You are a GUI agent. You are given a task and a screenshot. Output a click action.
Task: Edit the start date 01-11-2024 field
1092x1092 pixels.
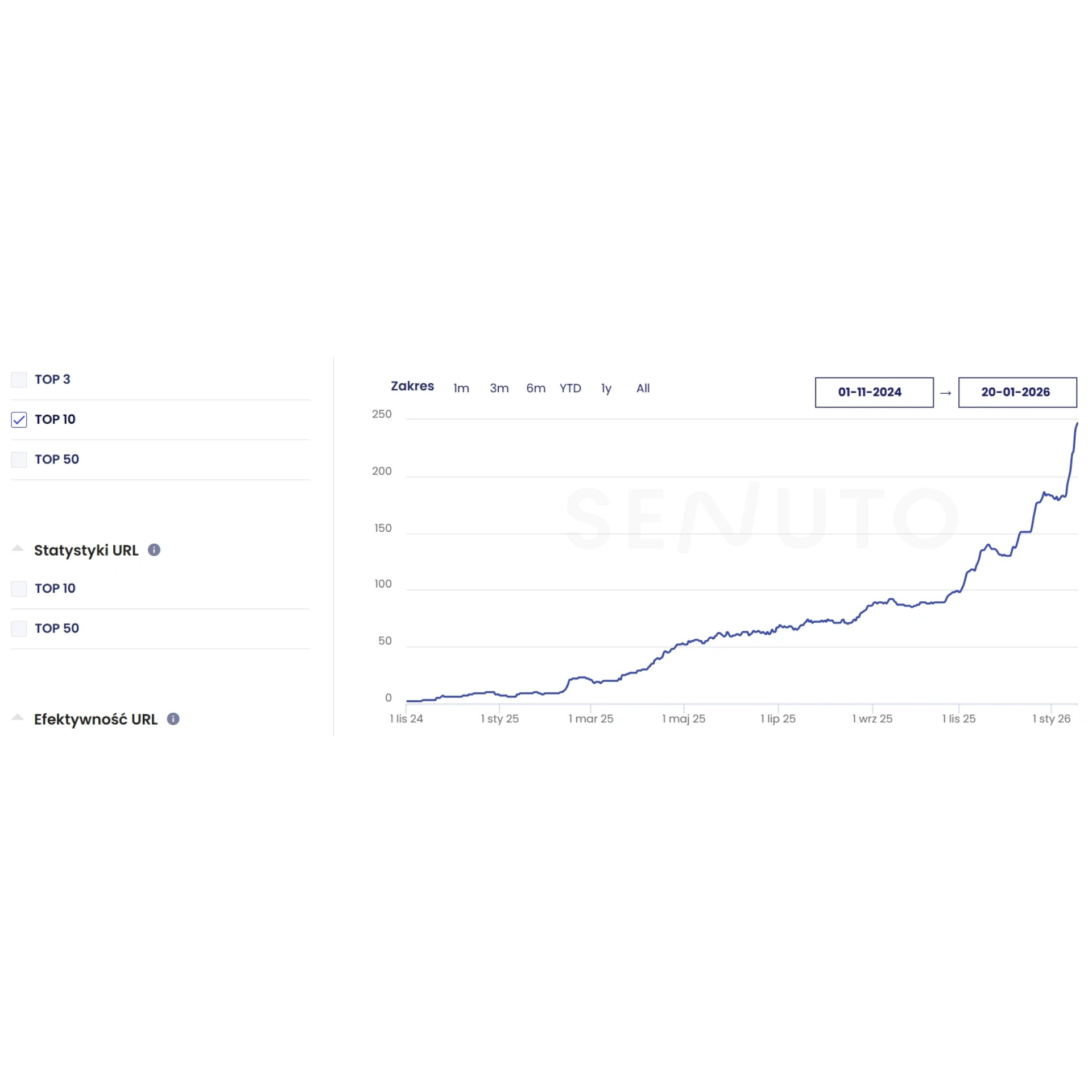pos(874,392)
